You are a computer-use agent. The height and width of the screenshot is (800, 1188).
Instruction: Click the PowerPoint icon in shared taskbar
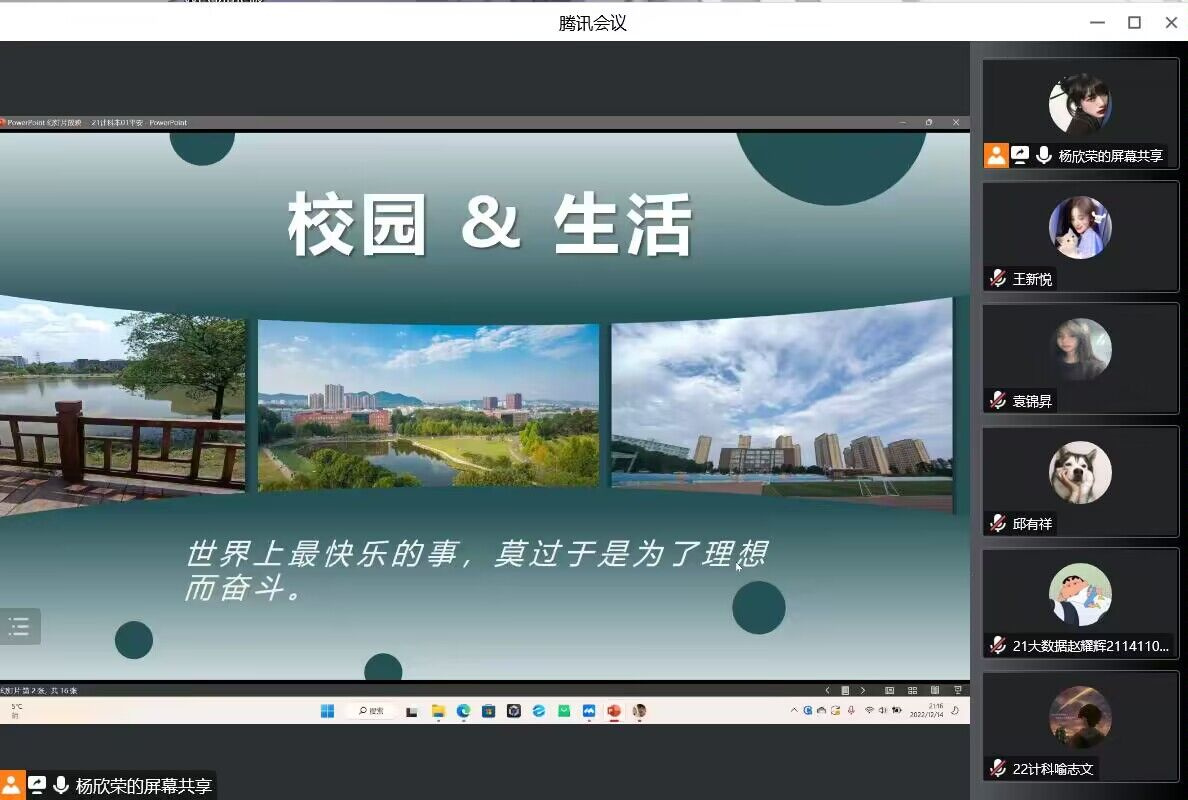click(x=614, y=711)
